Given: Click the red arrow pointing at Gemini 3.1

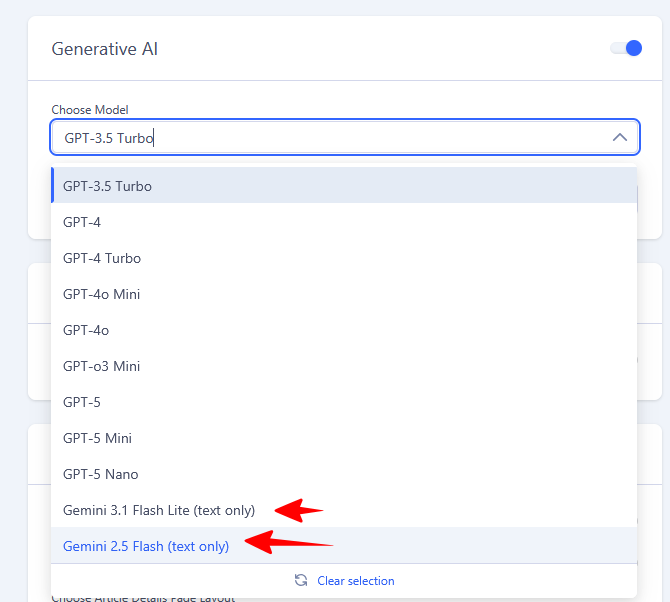Looking at the screenshot, I should tap(299, 510).
